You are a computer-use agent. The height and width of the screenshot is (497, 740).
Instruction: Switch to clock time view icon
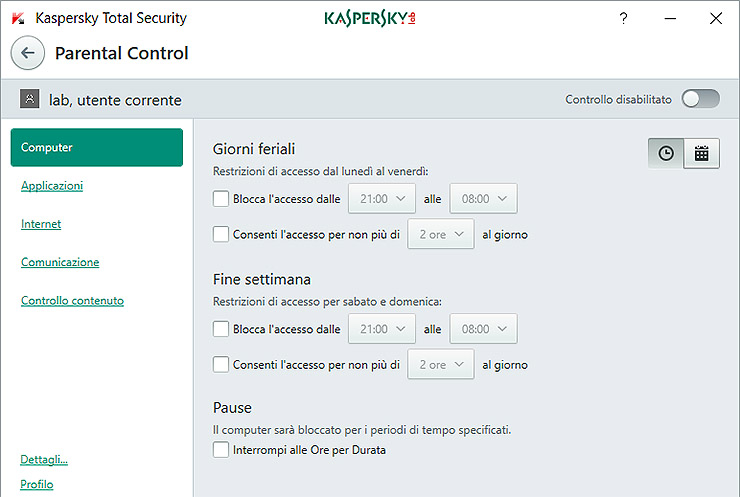[666, 153]
